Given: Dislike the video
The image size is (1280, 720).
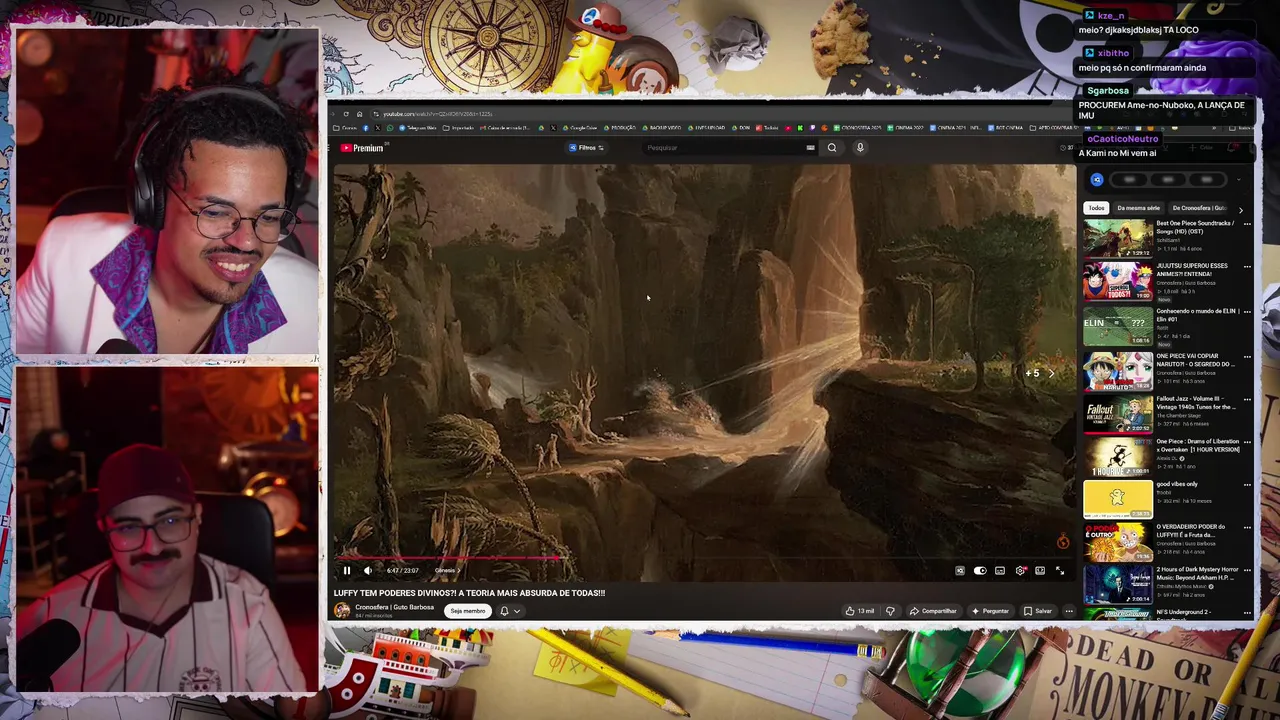Looking at the screenshot, I should (x=890, y=611).
